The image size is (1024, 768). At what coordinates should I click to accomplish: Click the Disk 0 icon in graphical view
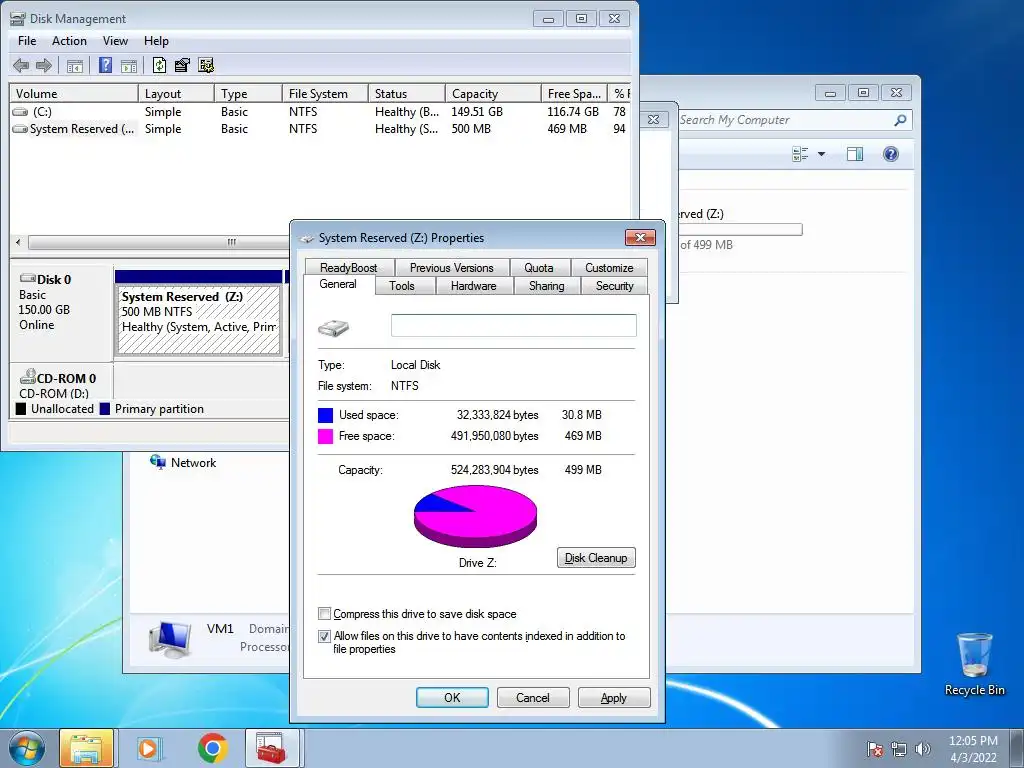[28, 279]
